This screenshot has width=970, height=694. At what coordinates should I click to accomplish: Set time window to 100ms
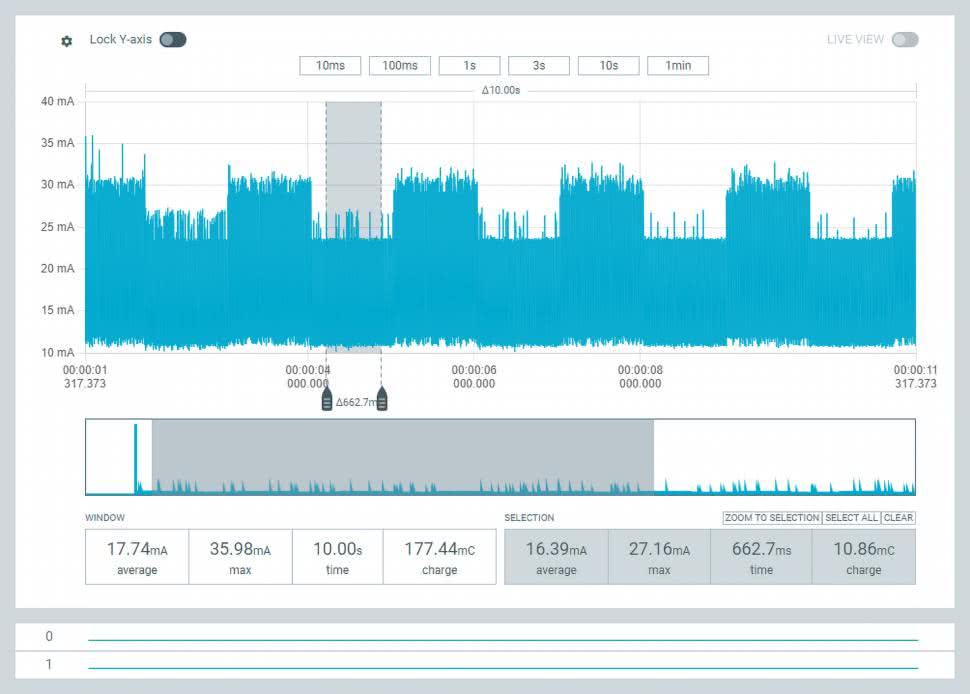pyautogui.click(x=399, y=66)
